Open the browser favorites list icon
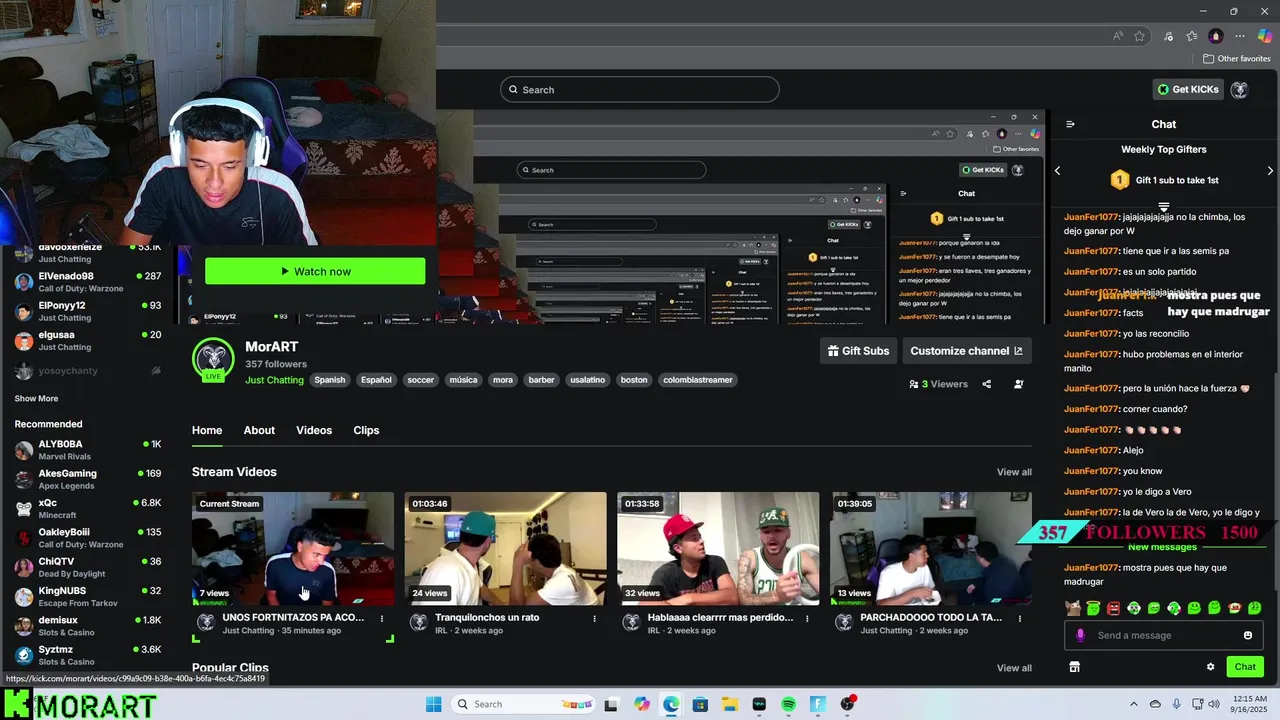Viewport: 1280px width, 720px height. coord(1191,36)
